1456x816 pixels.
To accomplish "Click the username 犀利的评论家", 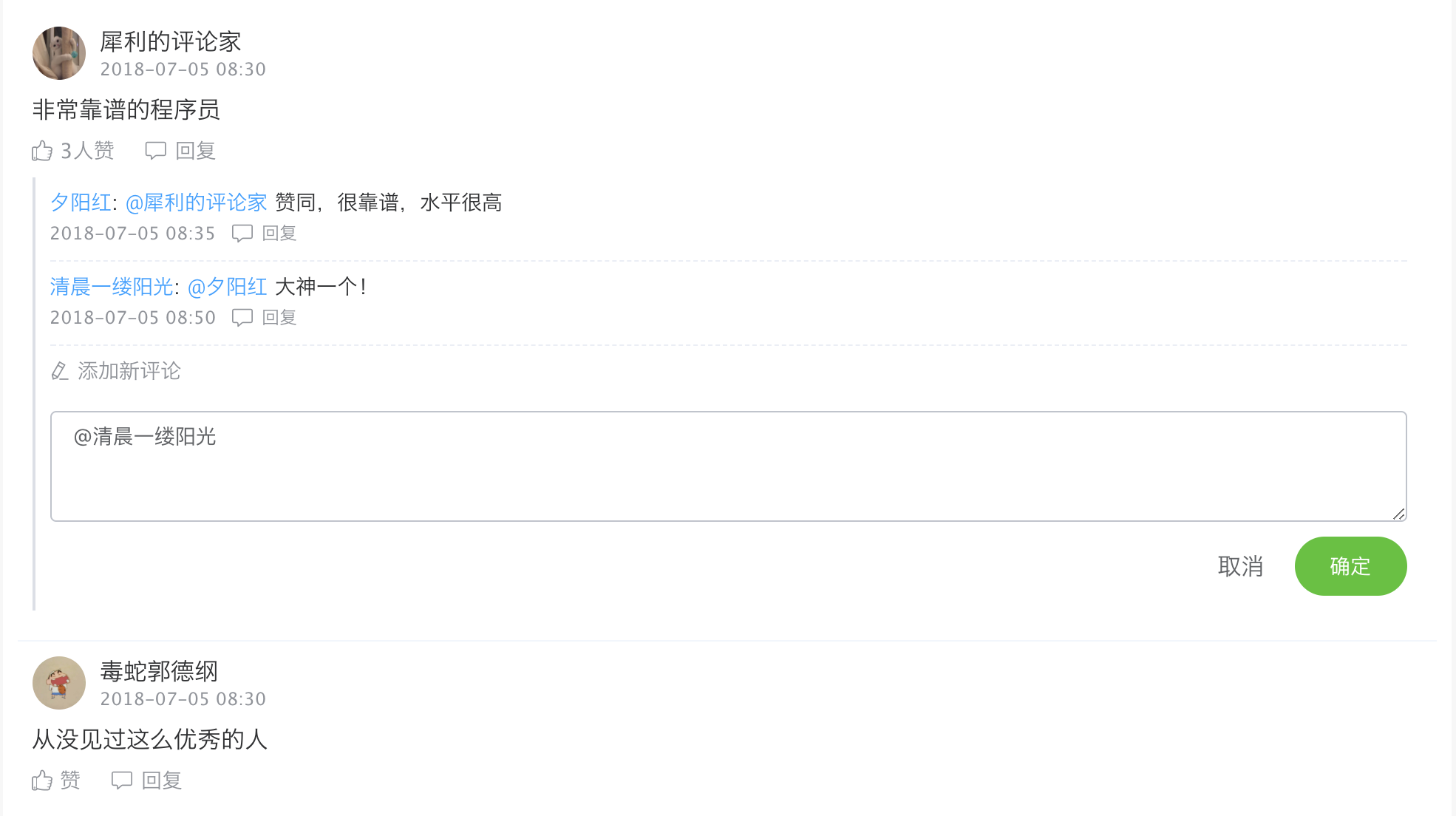I will 171,42.
